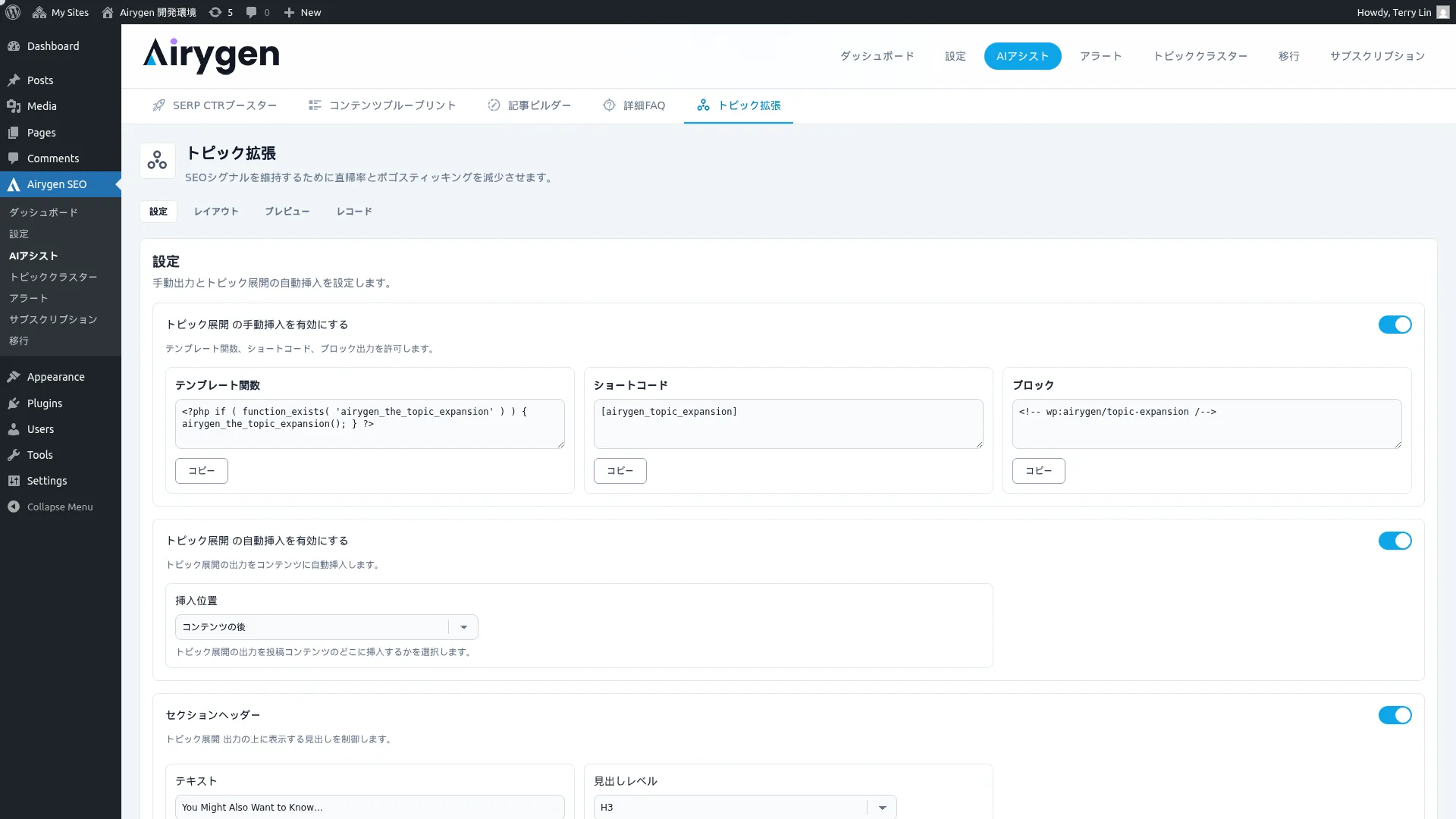1456x819 pixels.
Task: Click the Collapse Menu arrow icon
Action: click(14, 507)
